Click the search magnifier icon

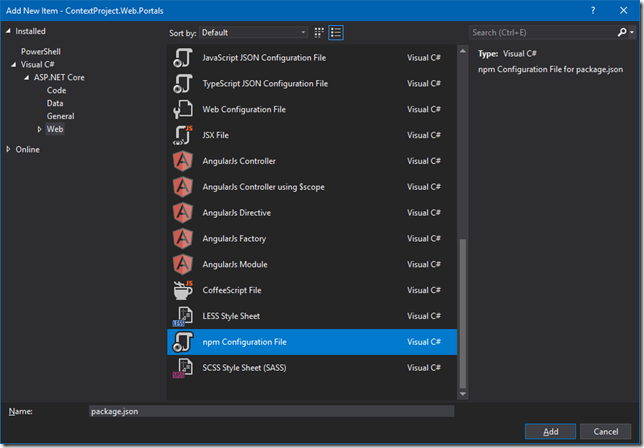(622, 32)
